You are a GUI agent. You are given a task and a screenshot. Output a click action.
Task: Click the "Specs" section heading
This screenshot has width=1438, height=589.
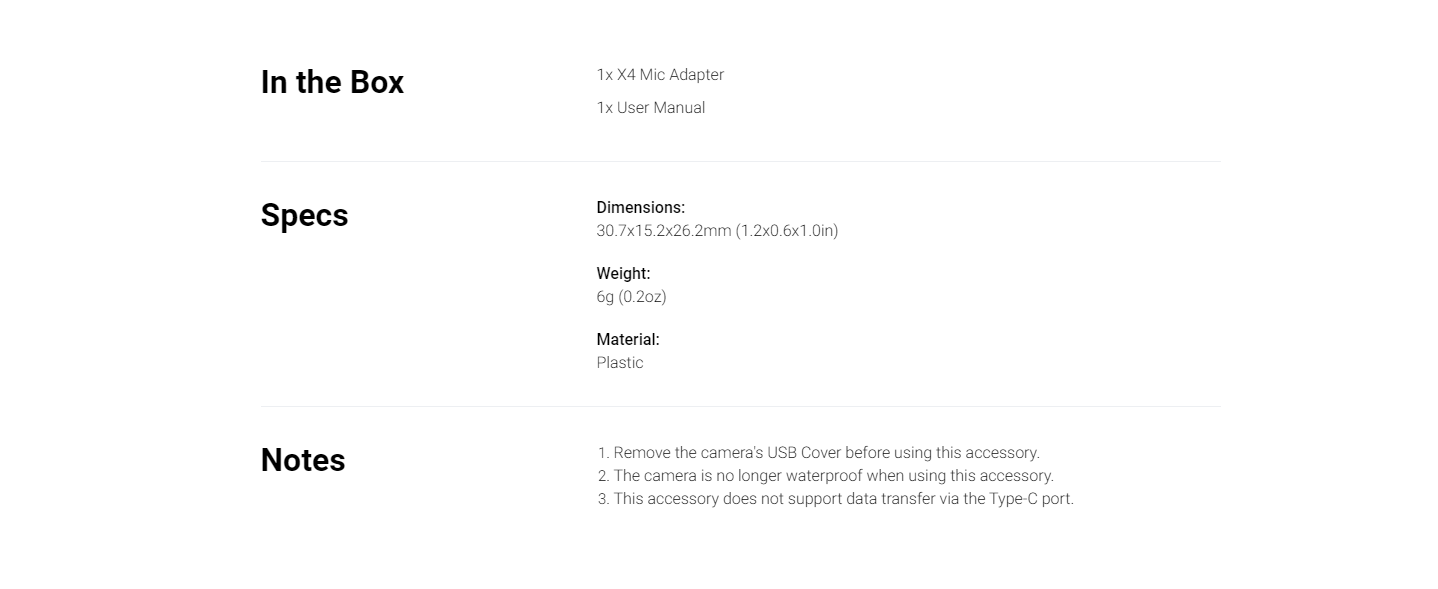(x=304, y=215)
